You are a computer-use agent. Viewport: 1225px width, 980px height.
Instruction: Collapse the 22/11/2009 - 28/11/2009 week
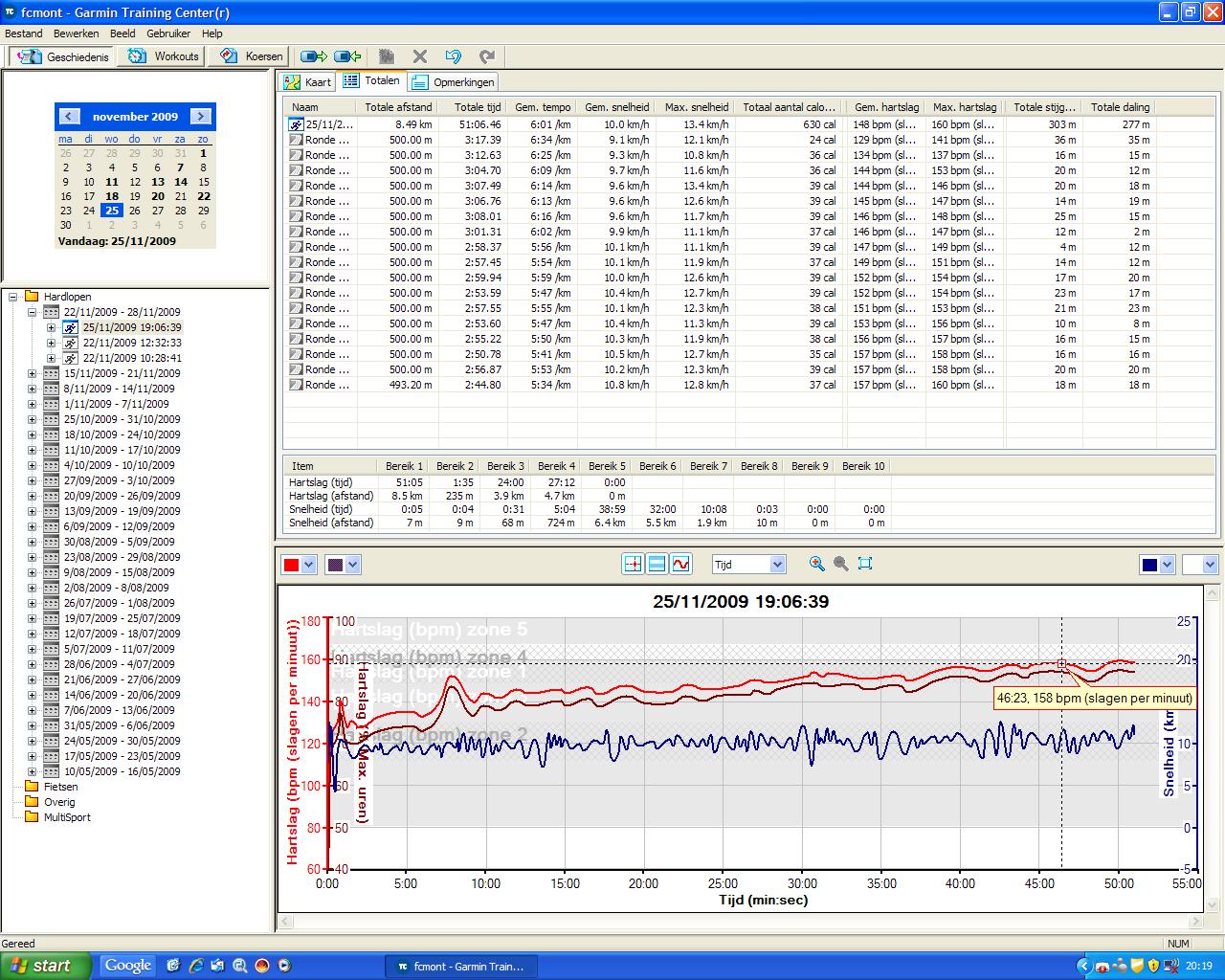tap(33, 312)
